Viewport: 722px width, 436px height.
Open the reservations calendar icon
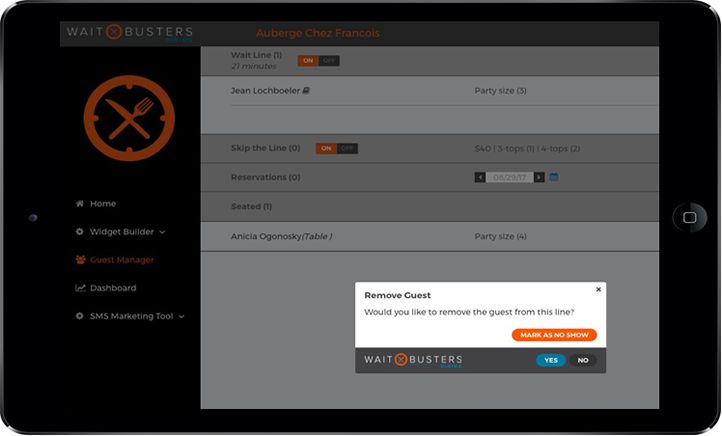tap(554, 177)
